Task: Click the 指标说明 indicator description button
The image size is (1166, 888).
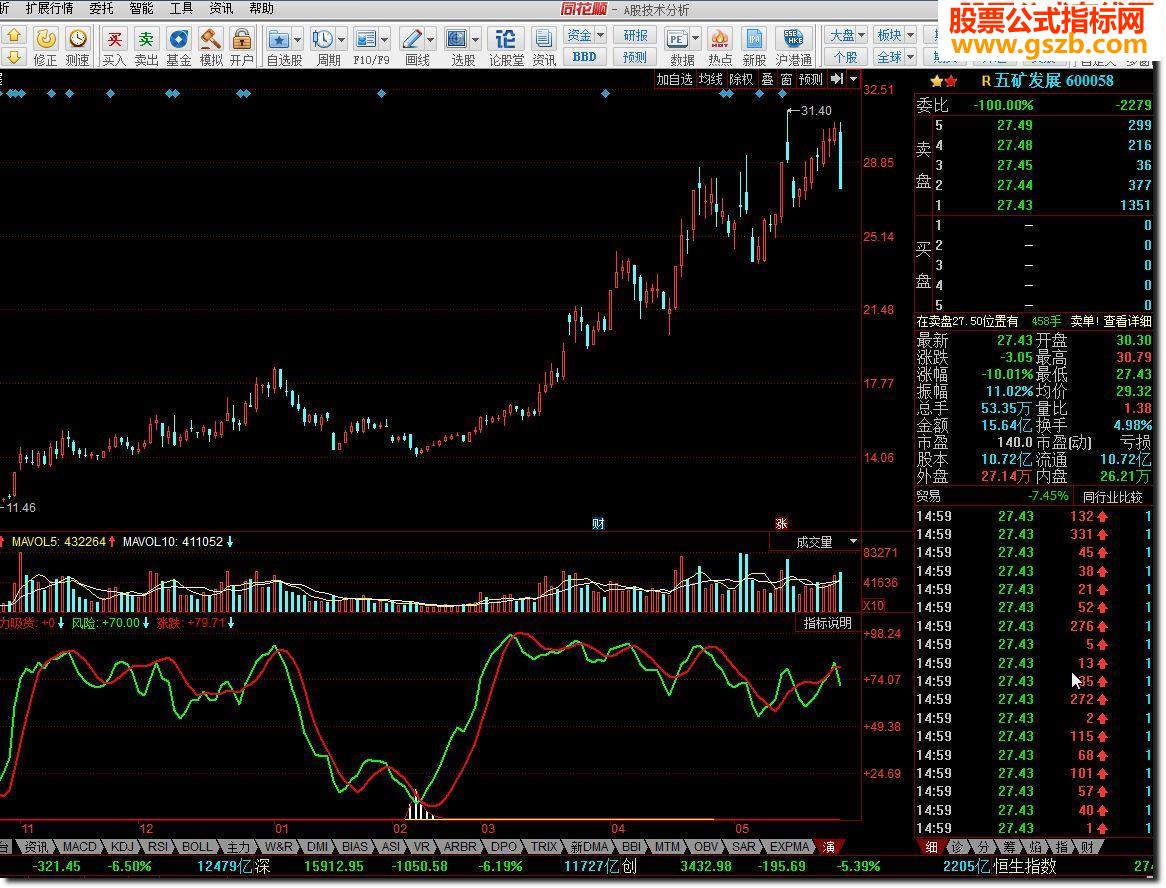Action: (828, 623)
